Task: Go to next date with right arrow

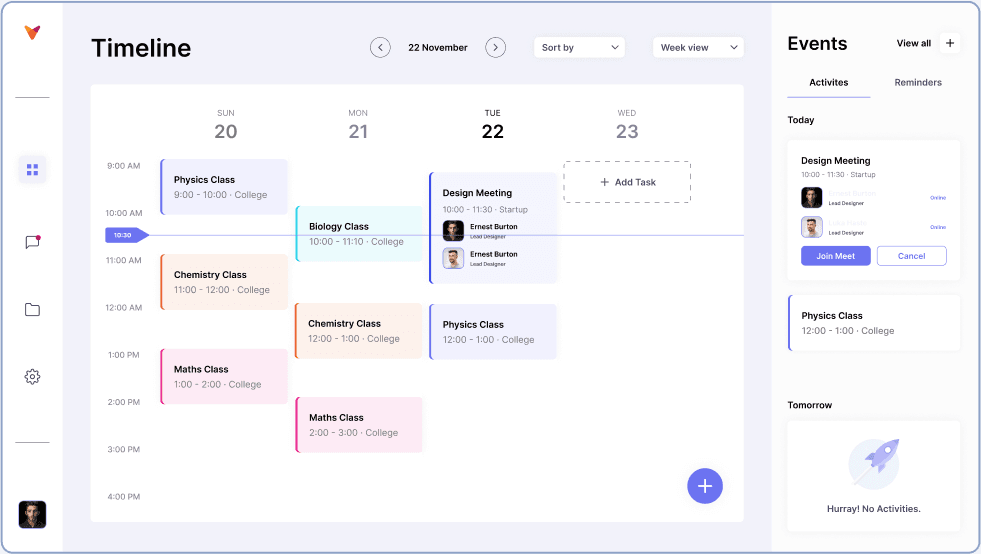Action: click(496, 48)
